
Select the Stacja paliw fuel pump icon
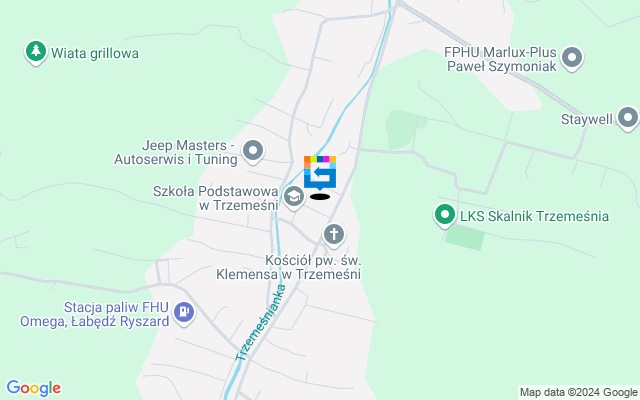(x=184, y=313)
